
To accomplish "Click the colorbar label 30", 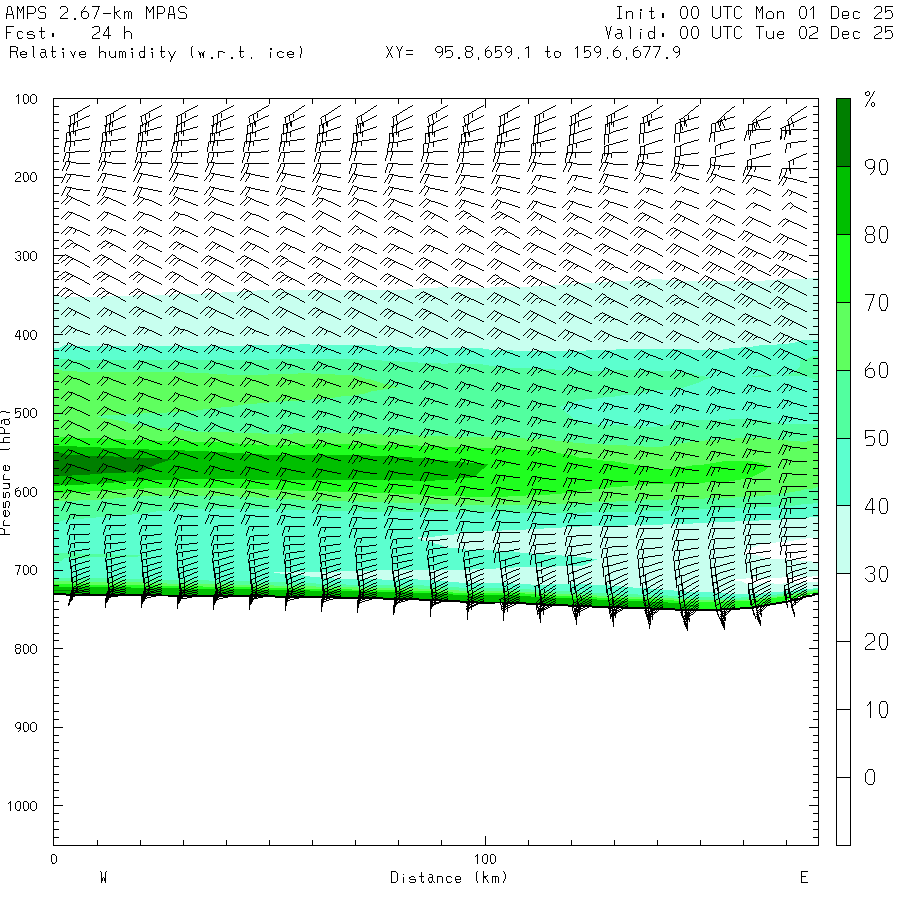I will pos(876,574).
